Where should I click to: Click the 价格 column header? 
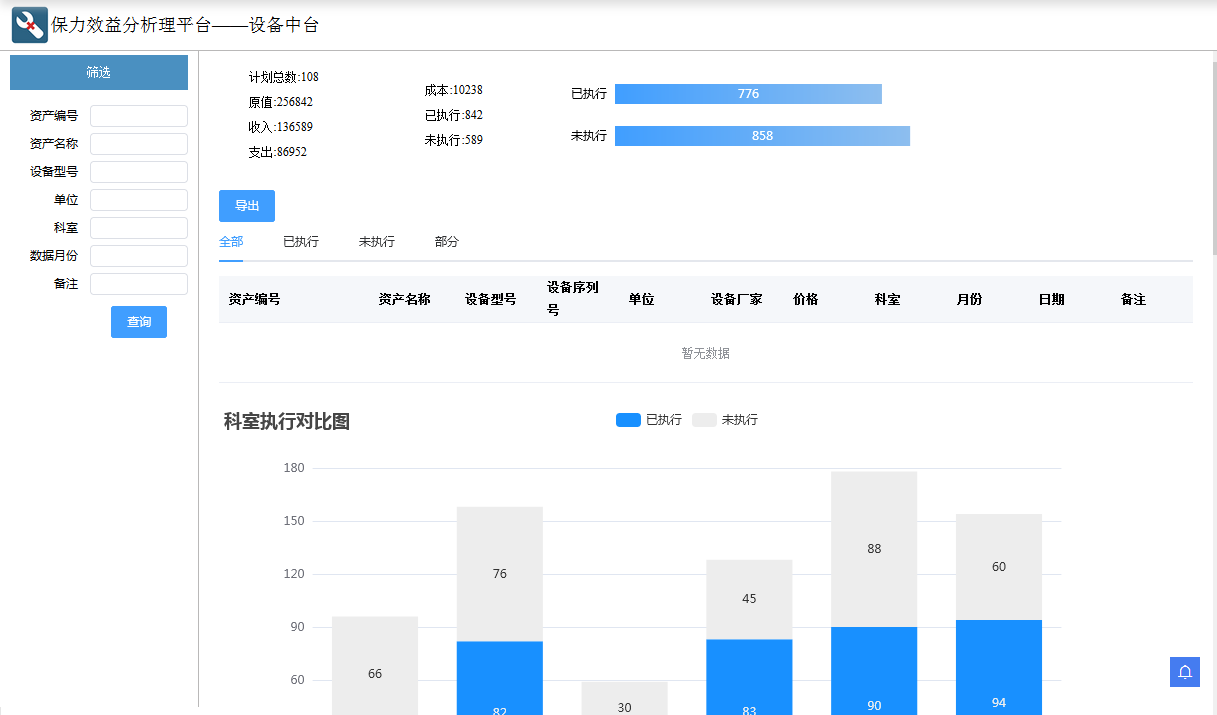click(x=806, y=299)
